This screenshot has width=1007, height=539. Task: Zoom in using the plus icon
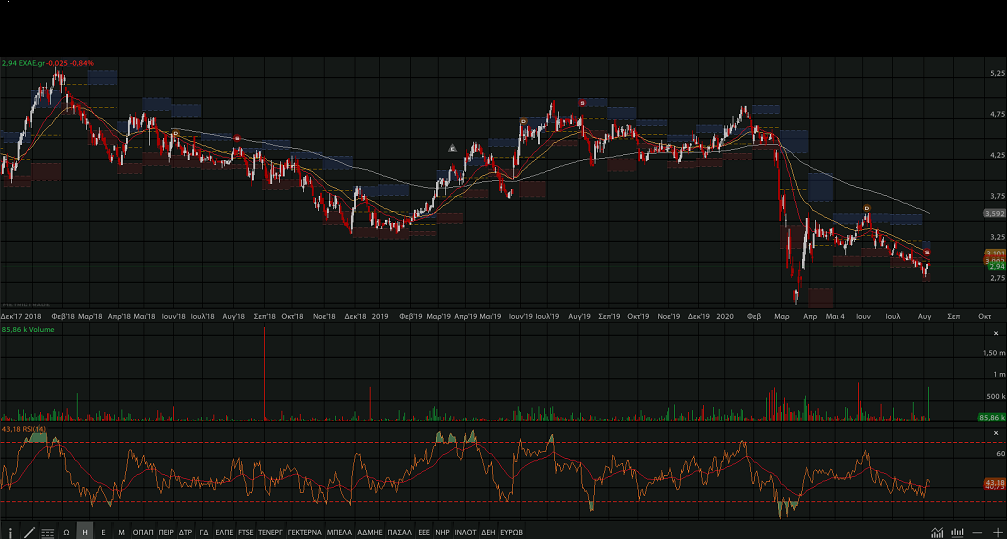(x=996, y=532)
